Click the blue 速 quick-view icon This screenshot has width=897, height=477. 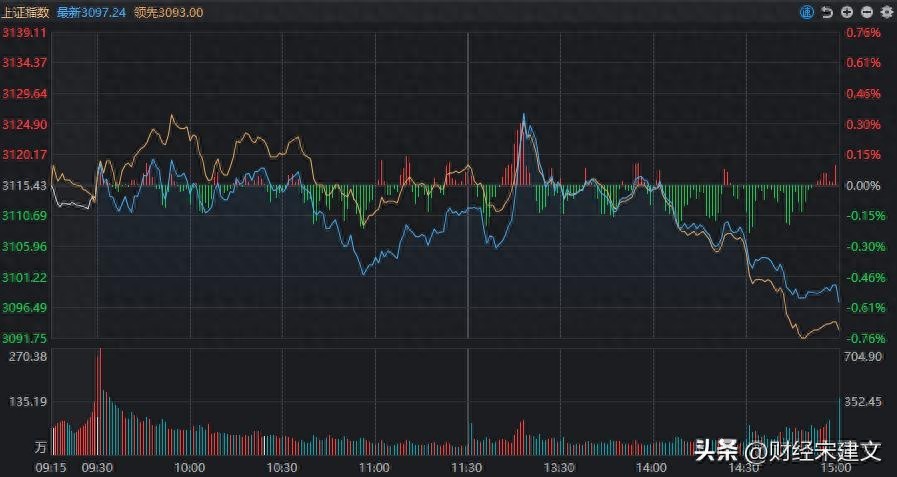pos(808,12)
